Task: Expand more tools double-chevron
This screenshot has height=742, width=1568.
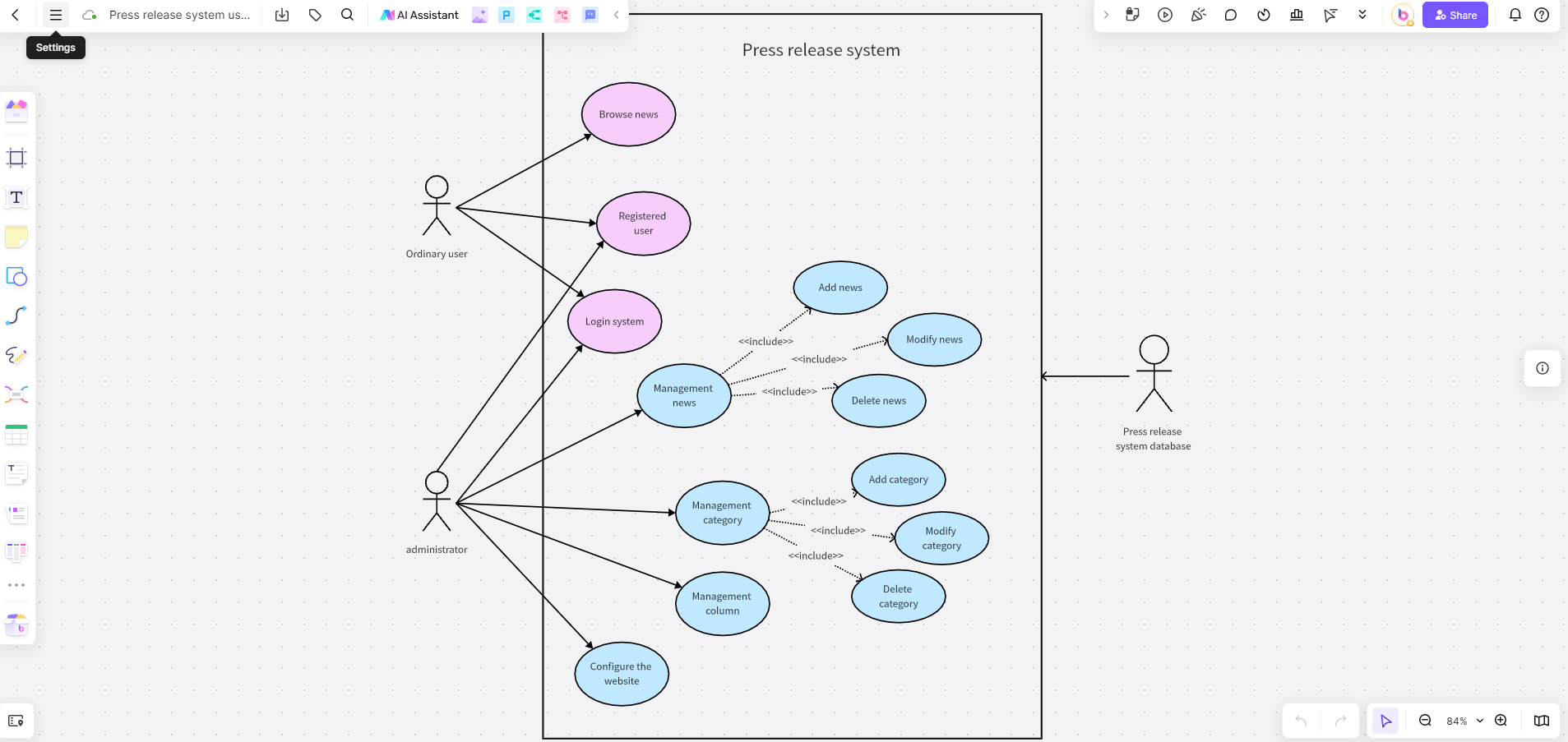Action: pos(1362,15)
